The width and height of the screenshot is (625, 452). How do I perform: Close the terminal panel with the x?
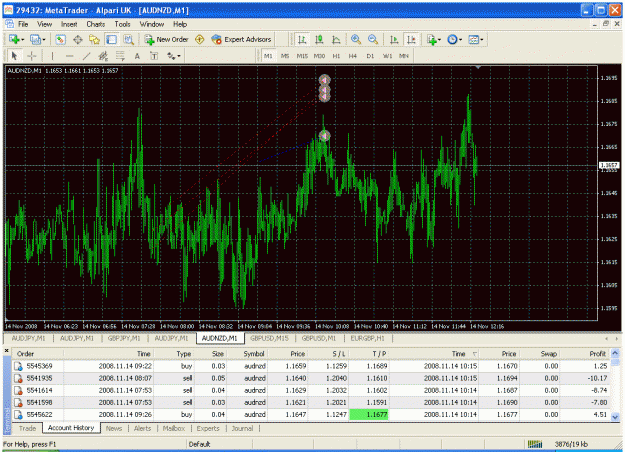pos(7,350)
